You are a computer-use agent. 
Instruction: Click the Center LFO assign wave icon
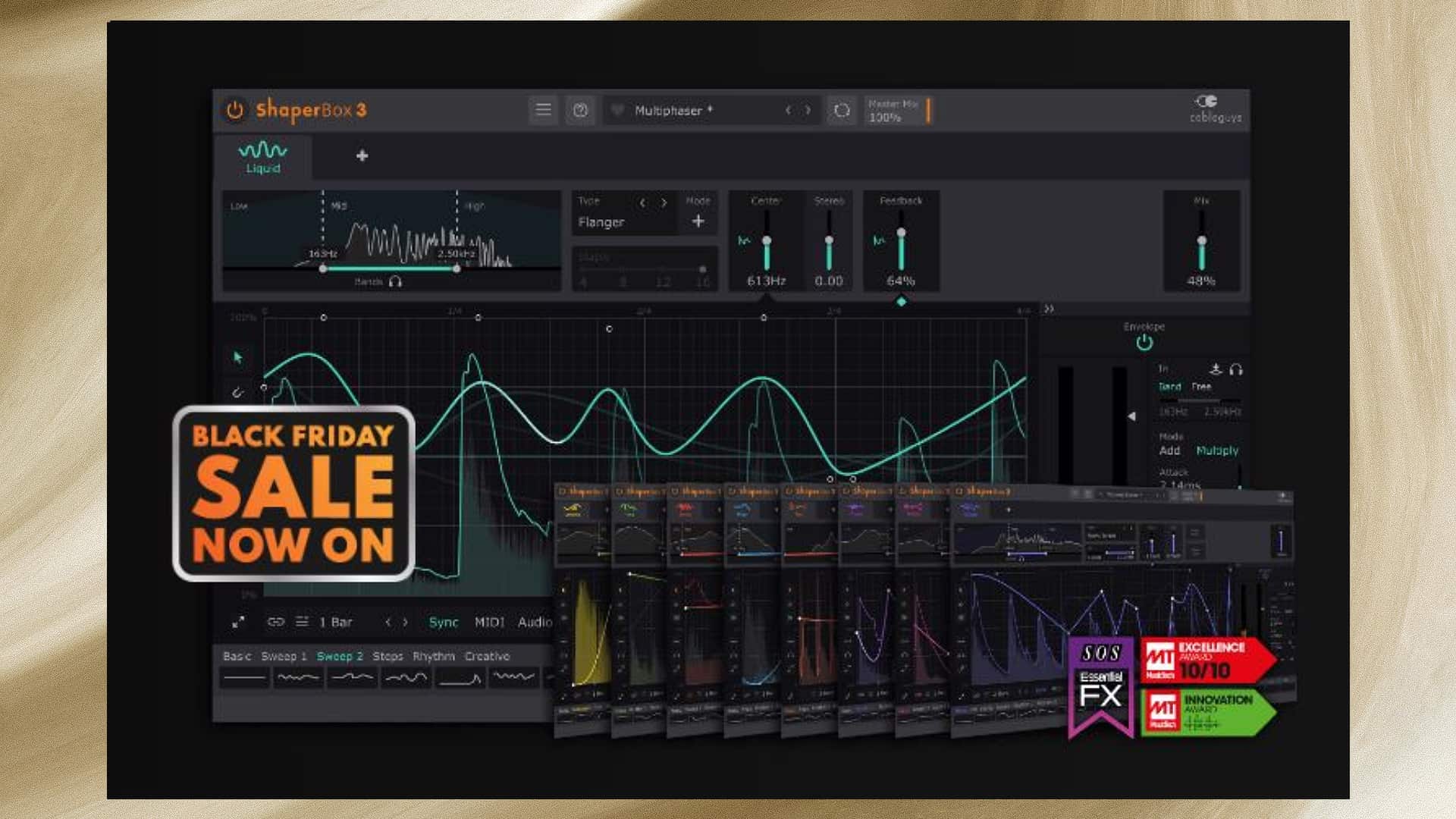(x=744, y=241)
